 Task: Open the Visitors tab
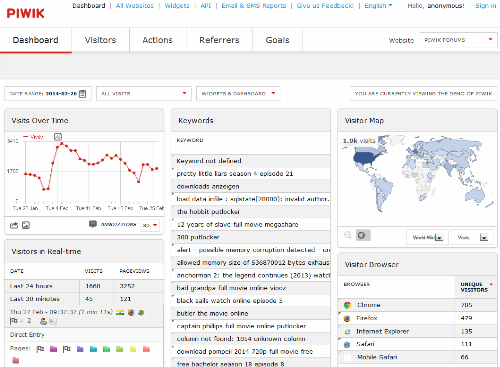click(x=100, y=40)
